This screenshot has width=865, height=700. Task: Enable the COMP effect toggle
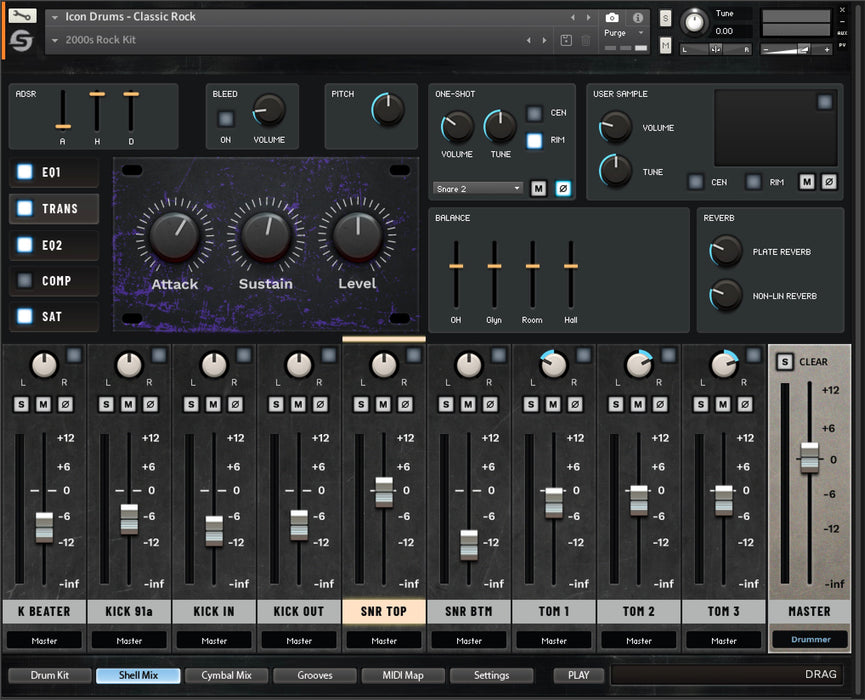tap(25, 281)
